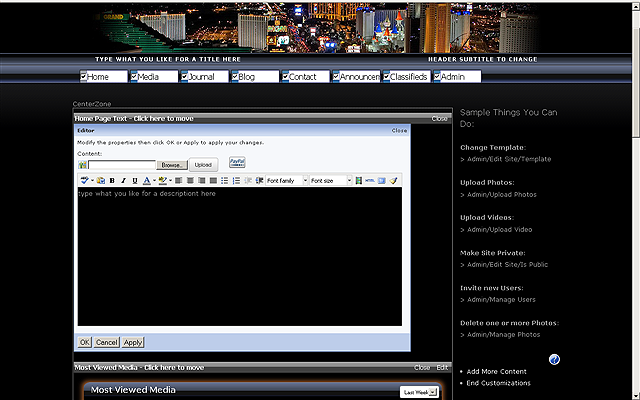Open the HTML source editor icon

click(369, 181)
